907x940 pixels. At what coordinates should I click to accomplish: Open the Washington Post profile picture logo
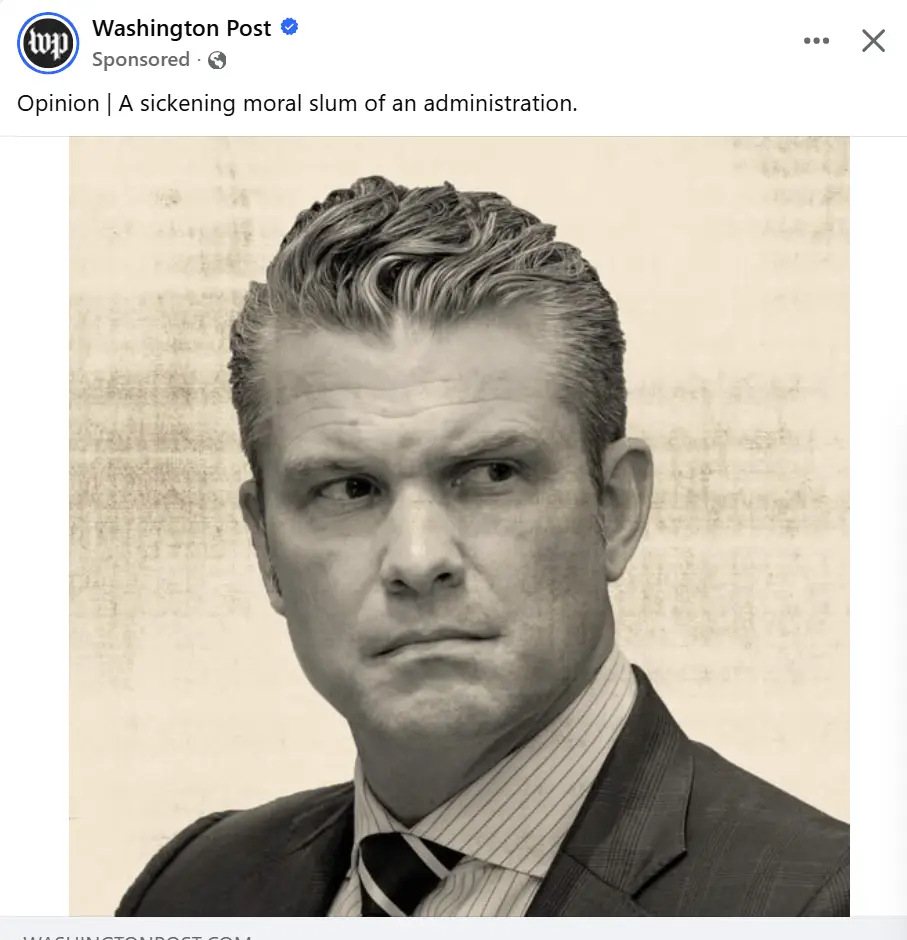pyautogui.click(x=48, y=43)
